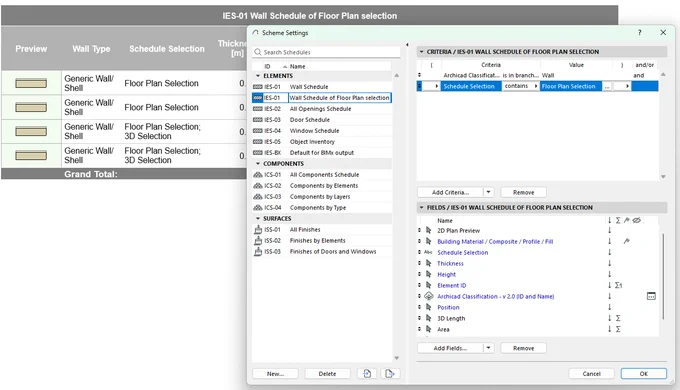
Task: Click into the Search Schedules field
Action: tap(327, 52)
